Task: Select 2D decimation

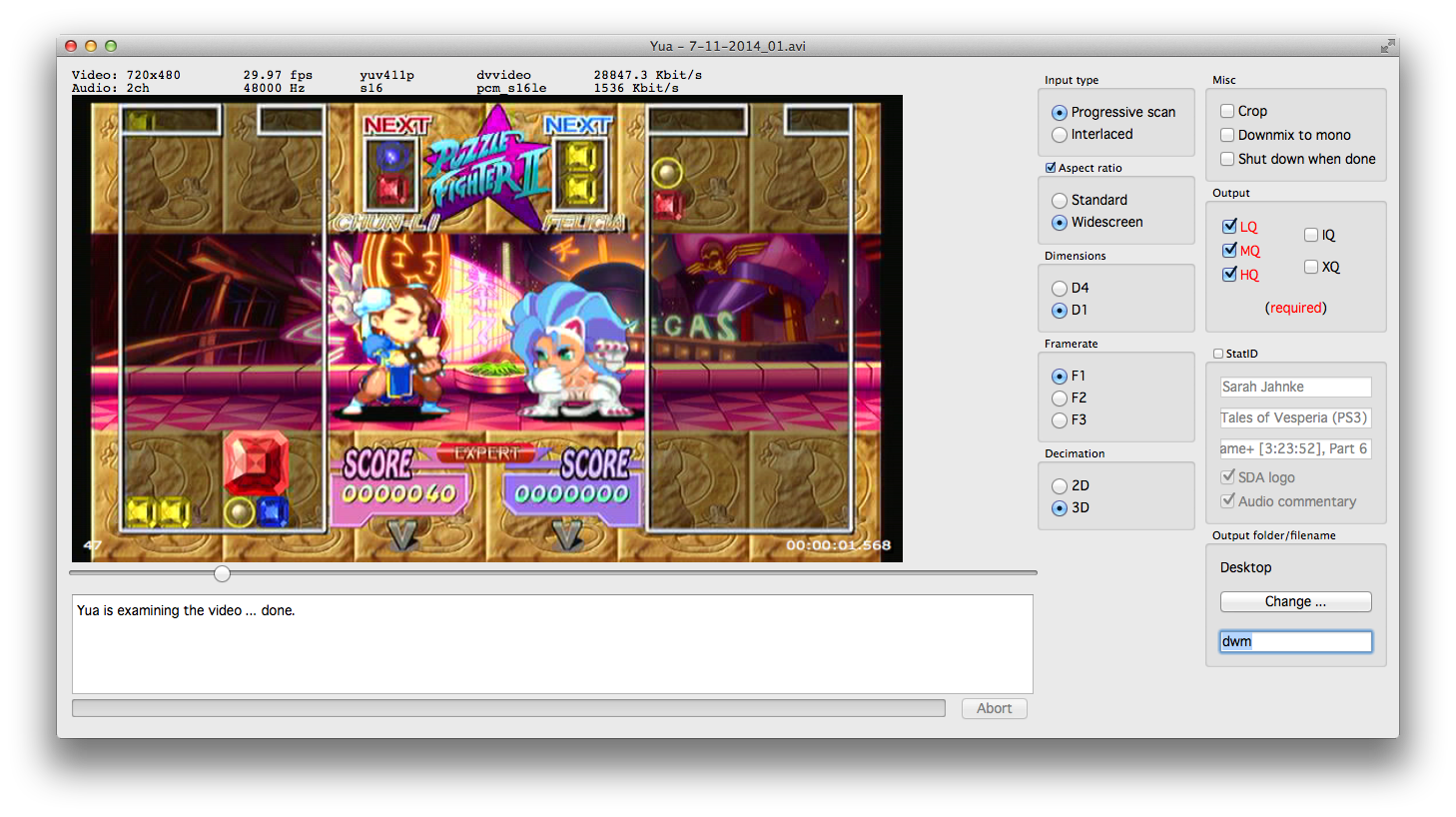Action: [1060, 486]
